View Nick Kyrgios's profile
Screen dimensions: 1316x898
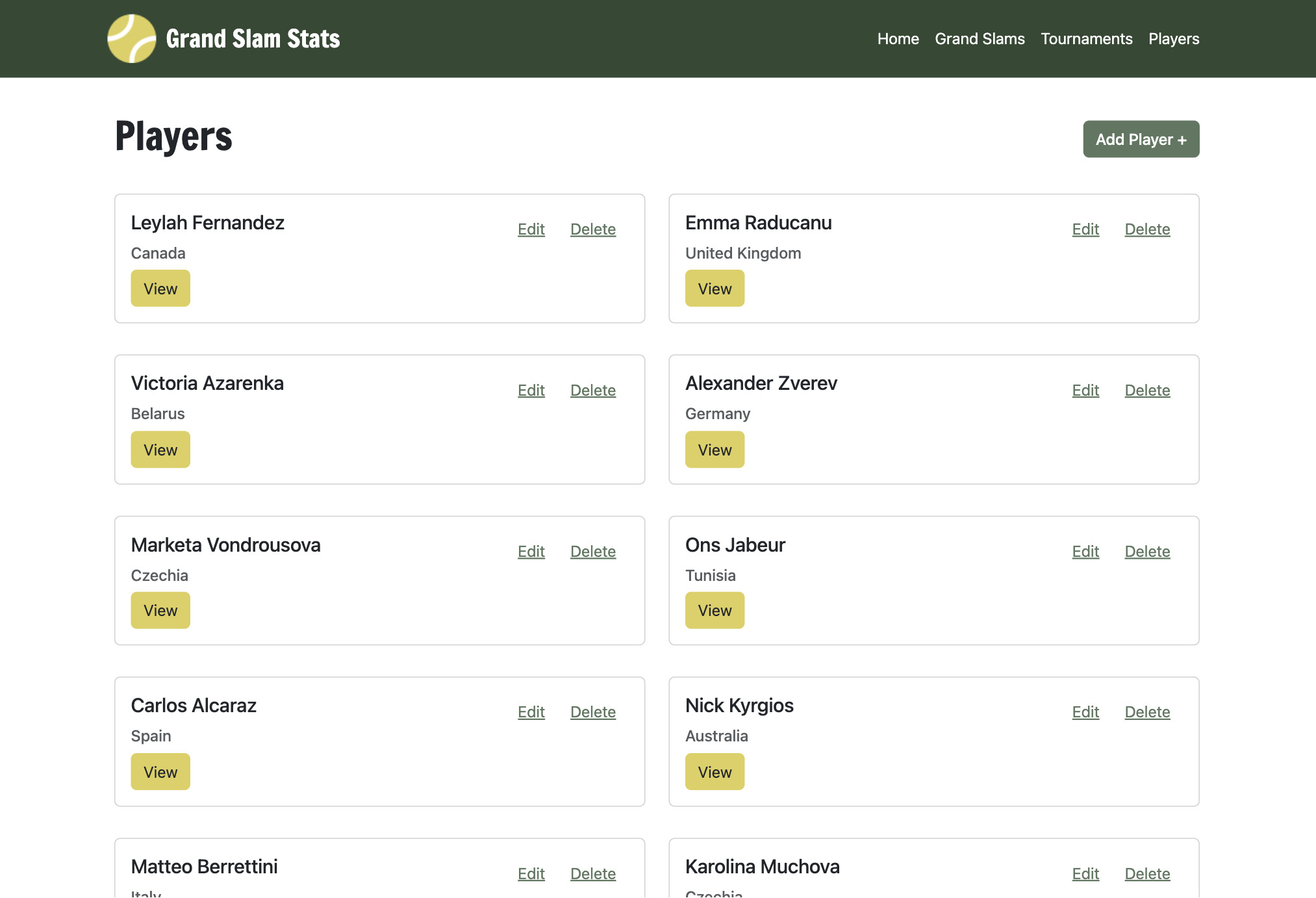715,771
